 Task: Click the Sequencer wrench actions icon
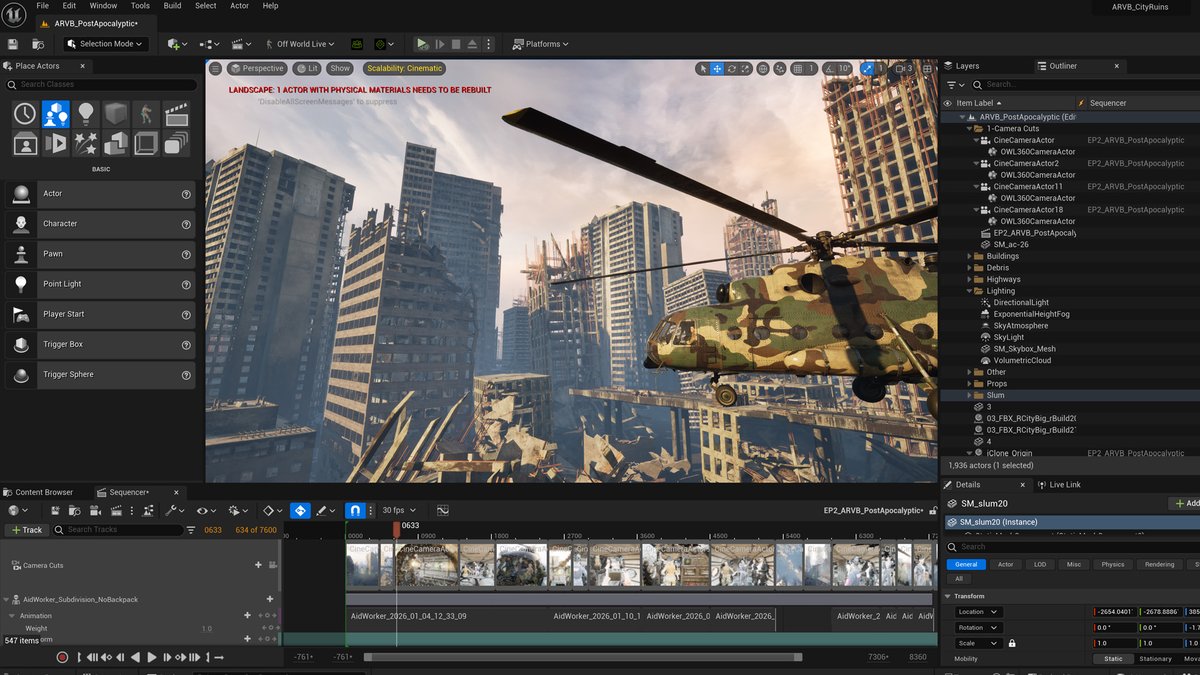[x=173, y=510]
